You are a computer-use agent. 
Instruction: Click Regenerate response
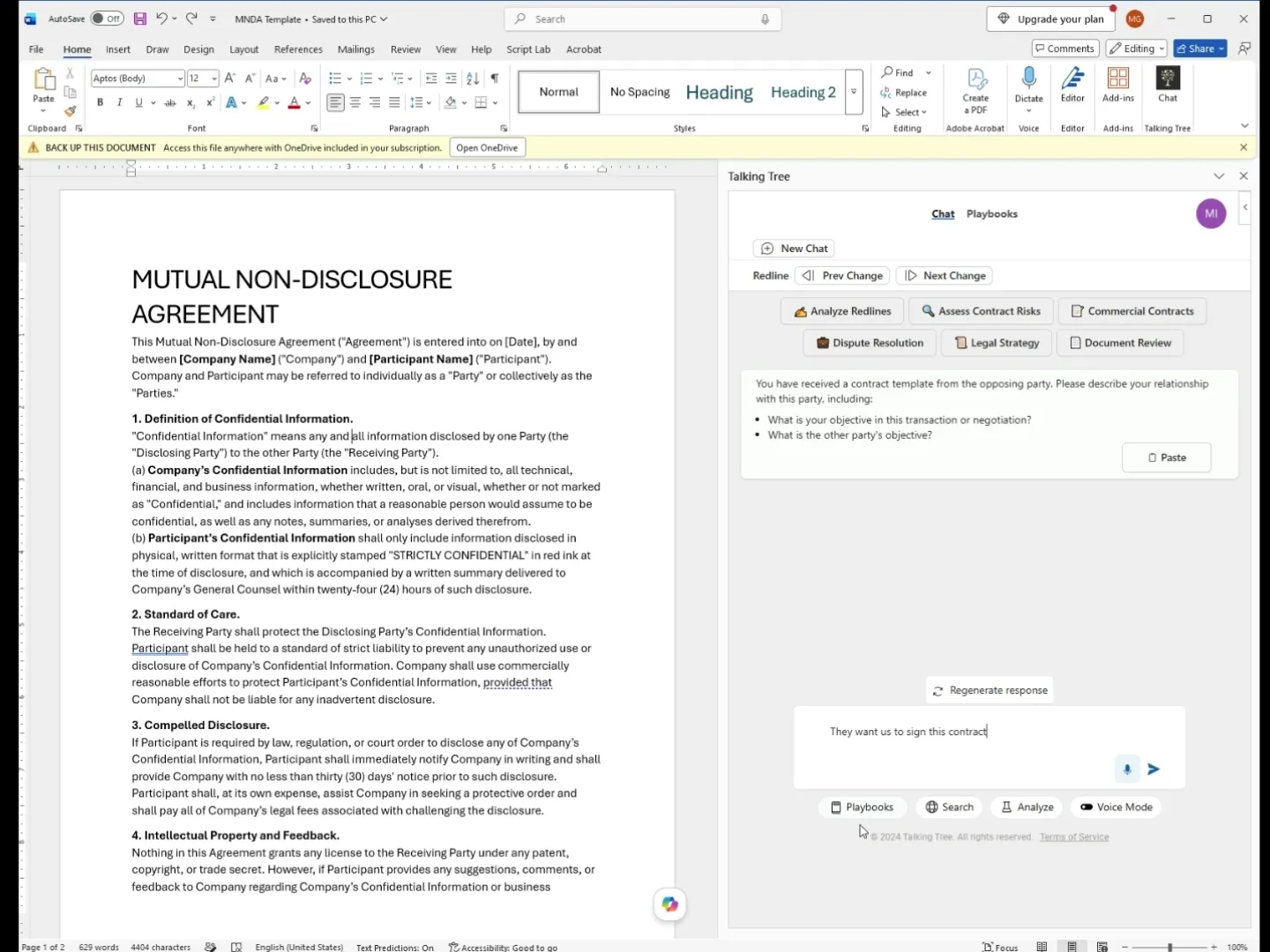point(990,690)
